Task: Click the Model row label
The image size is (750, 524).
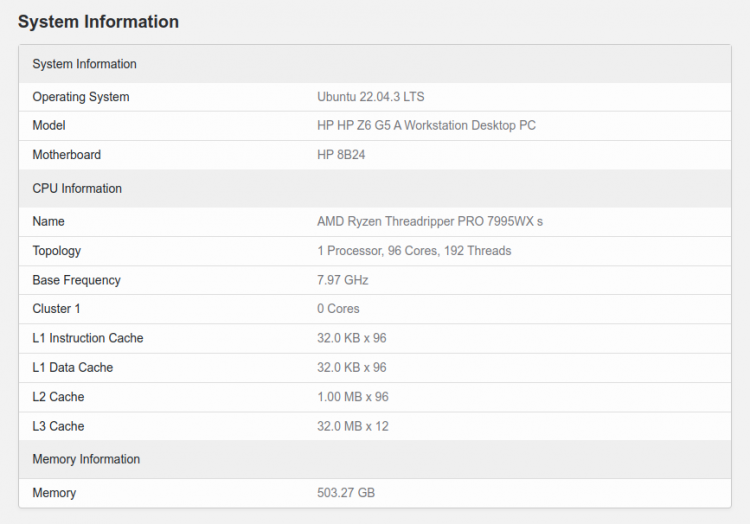Action: (x=49, y=126)
